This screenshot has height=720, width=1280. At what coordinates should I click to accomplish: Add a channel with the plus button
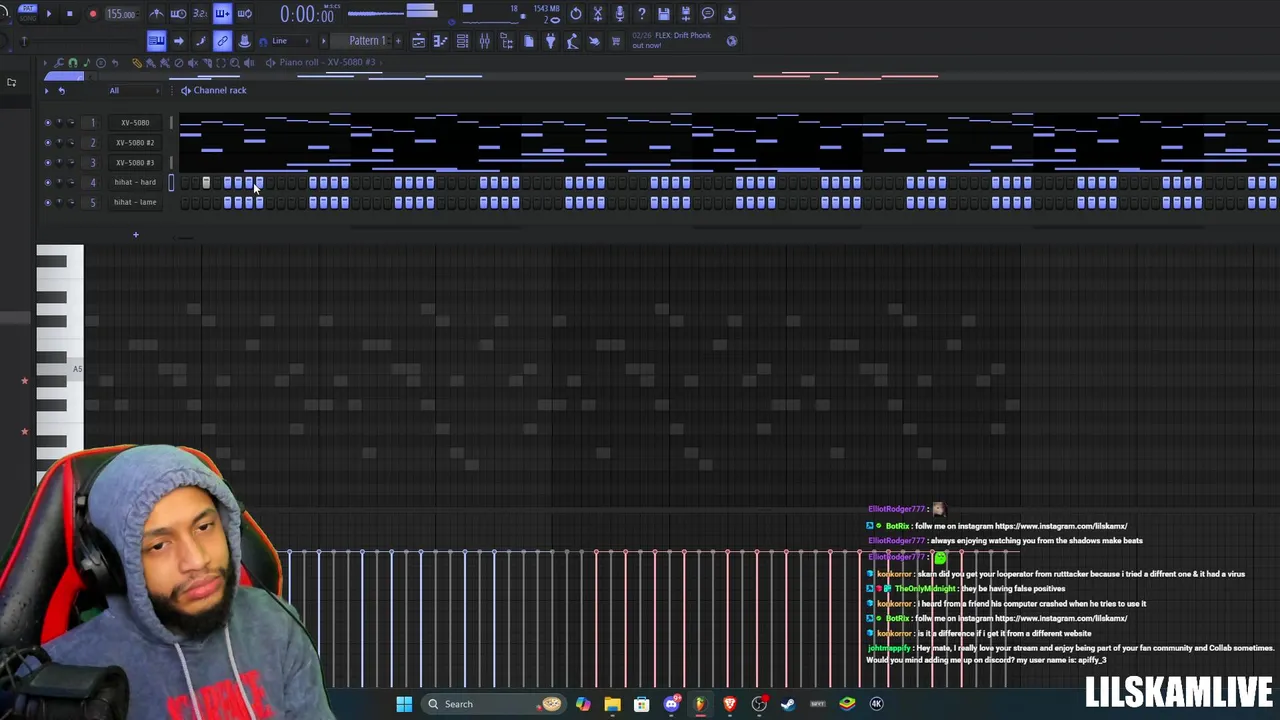click(135, 235)
